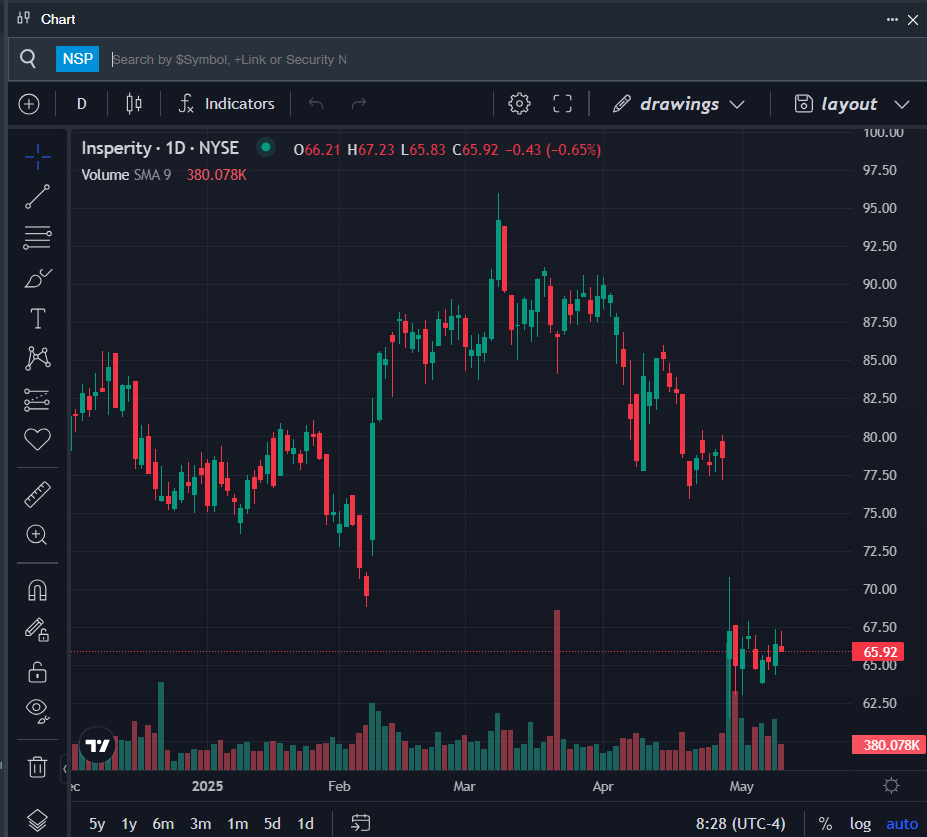Click the 65.92 current price label

(878, 652)
